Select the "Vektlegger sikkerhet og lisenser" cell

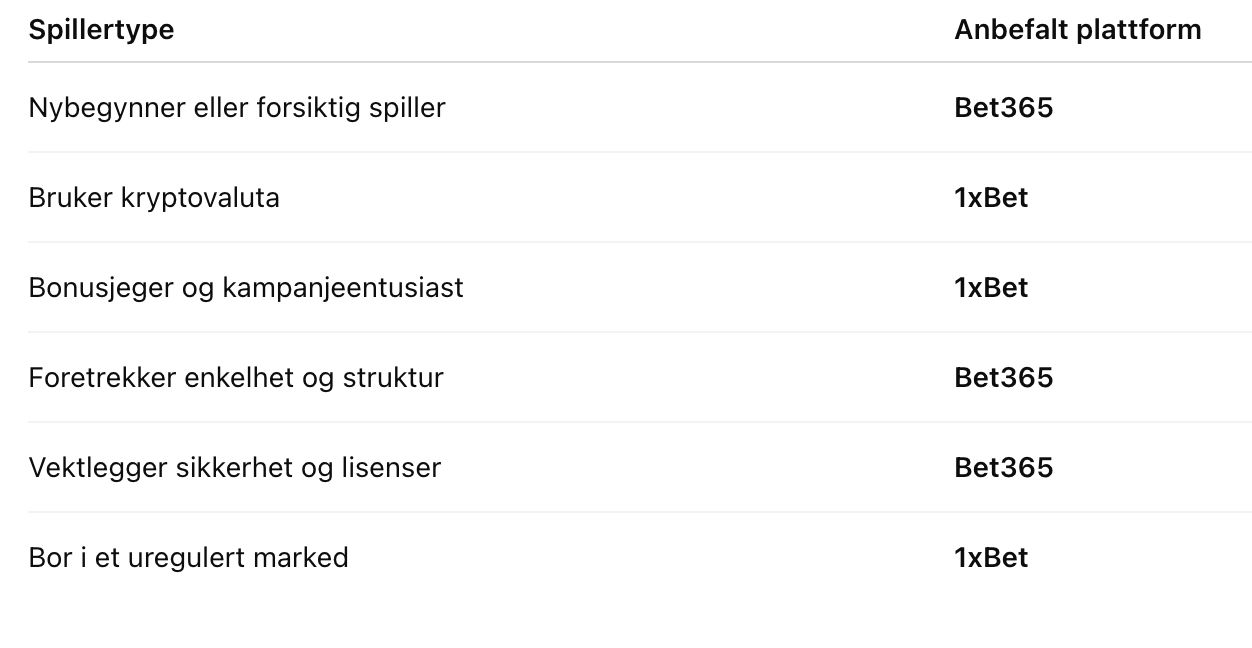click(x=235, y=468)
